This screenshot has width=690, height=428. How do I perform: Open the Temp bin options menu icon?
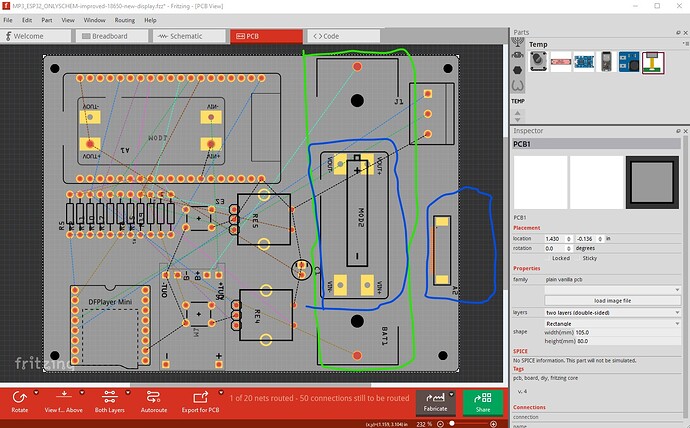(686, 43)
